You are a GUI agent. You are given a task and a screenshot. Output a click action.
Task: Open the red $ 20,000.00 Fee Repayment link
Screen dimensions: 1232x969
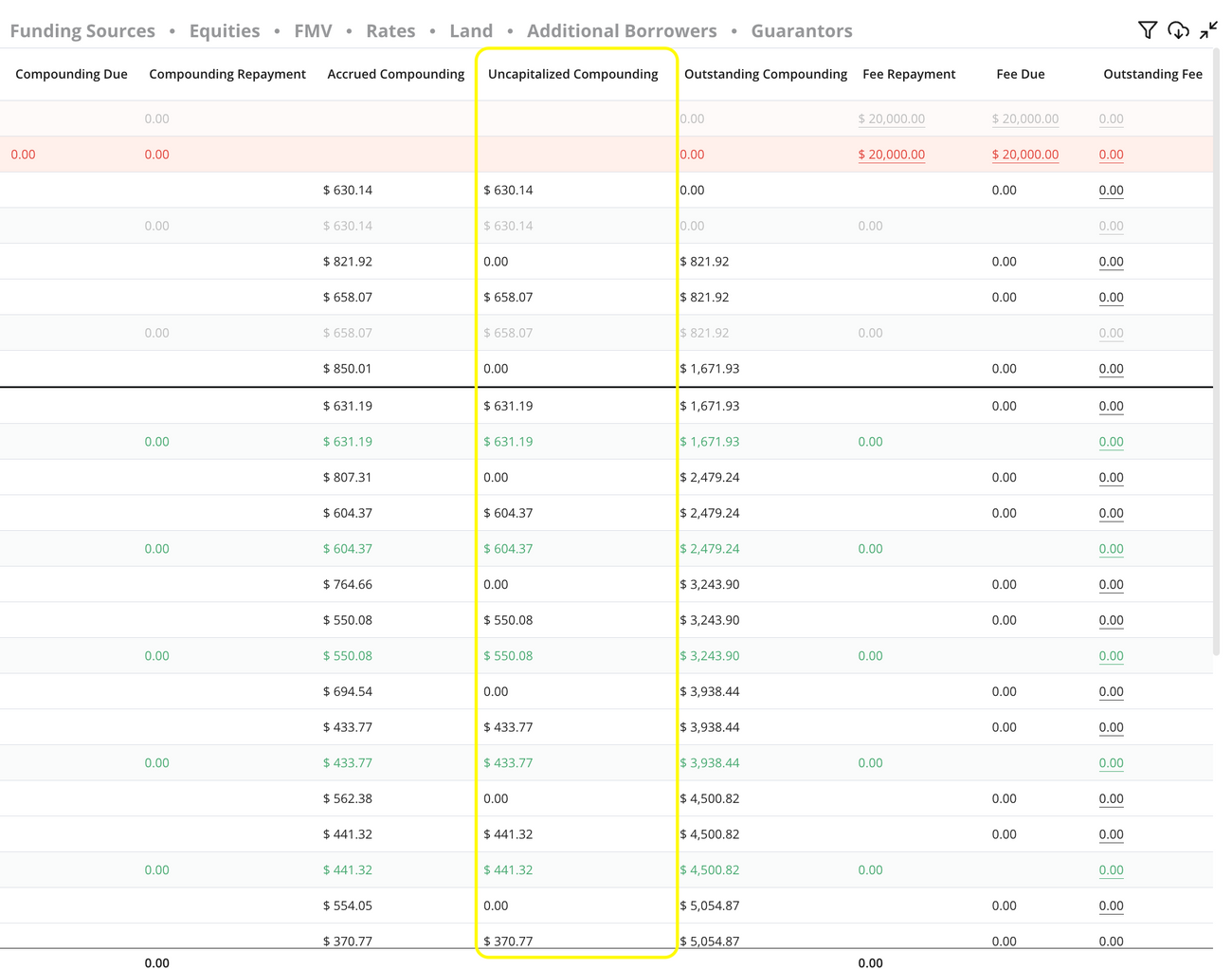click(x=891, y=155)
